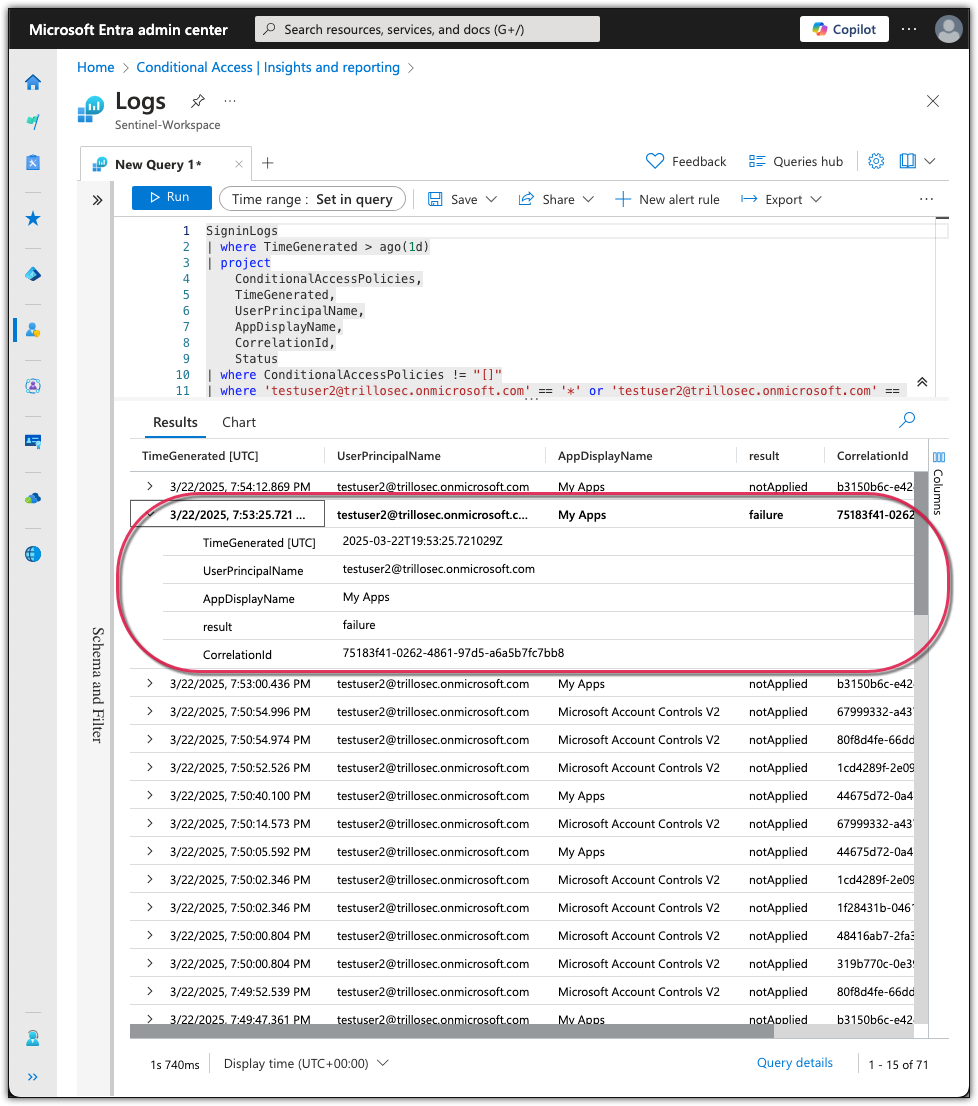
Task: Collapse the query editor double-chevron
Action: coord(922,382)
